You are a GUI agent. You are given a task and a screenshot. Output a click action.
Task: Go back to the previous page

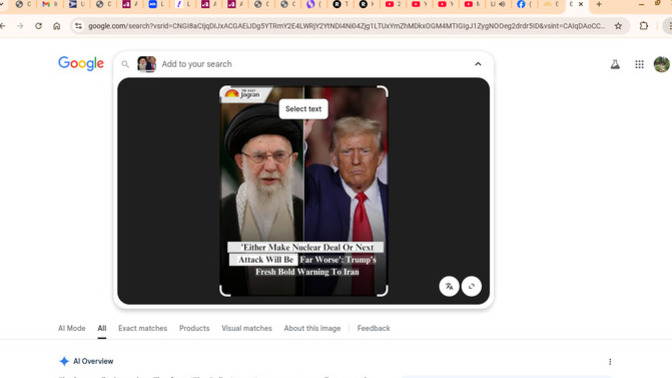point(3,26)
